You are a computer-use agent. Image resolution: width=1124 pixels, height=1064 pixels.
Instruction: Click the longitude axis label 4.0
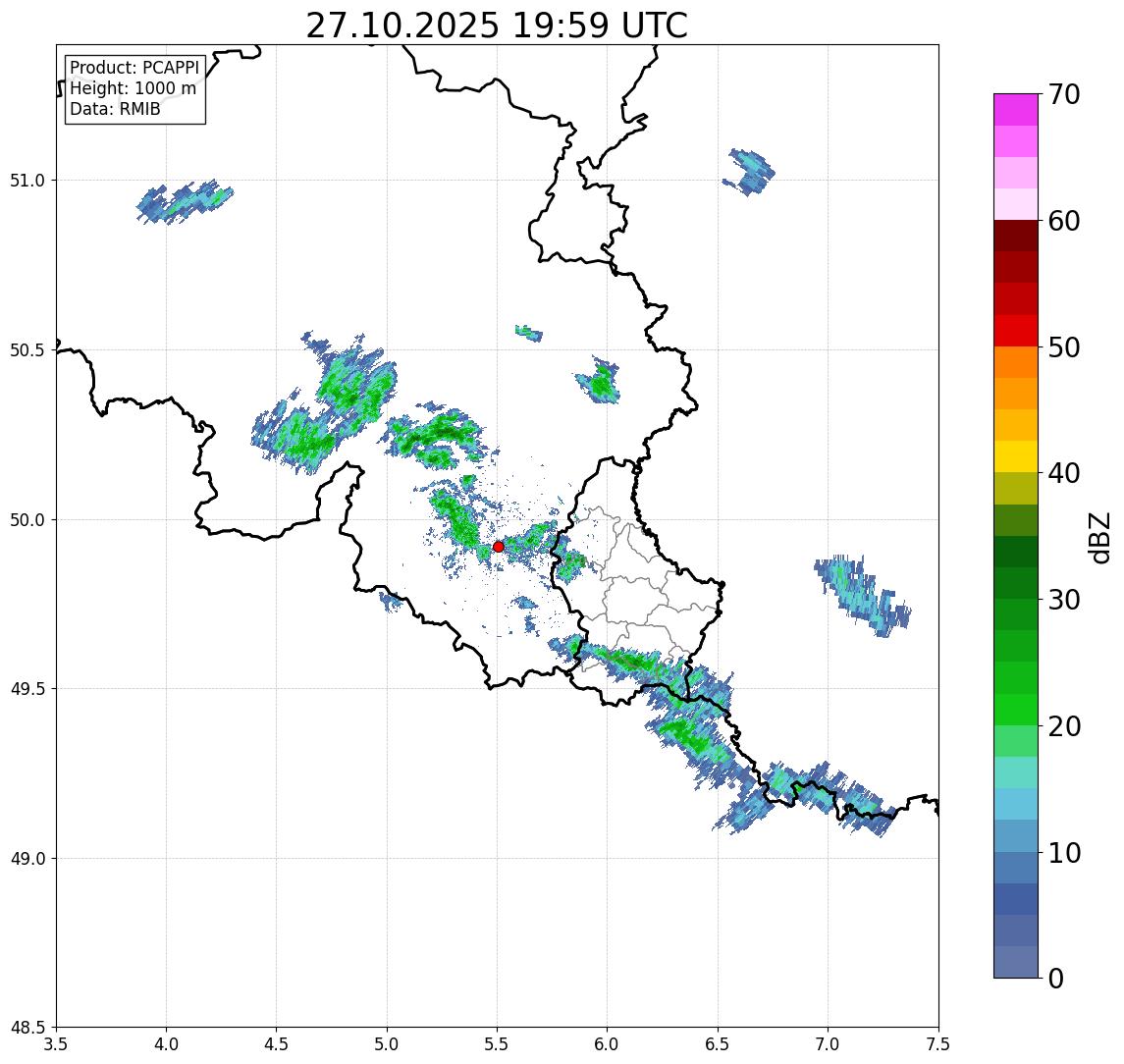(166, 1043)
